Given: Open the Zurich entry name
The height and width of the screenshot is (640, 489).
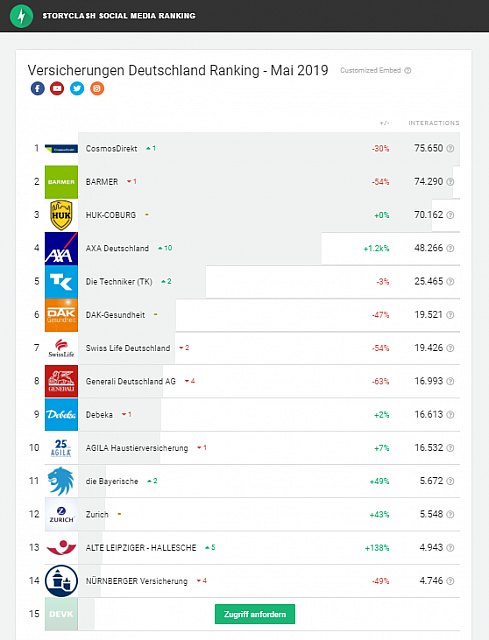Looking at the screenshot, I should pyautogui.click(x=97, y=514).
